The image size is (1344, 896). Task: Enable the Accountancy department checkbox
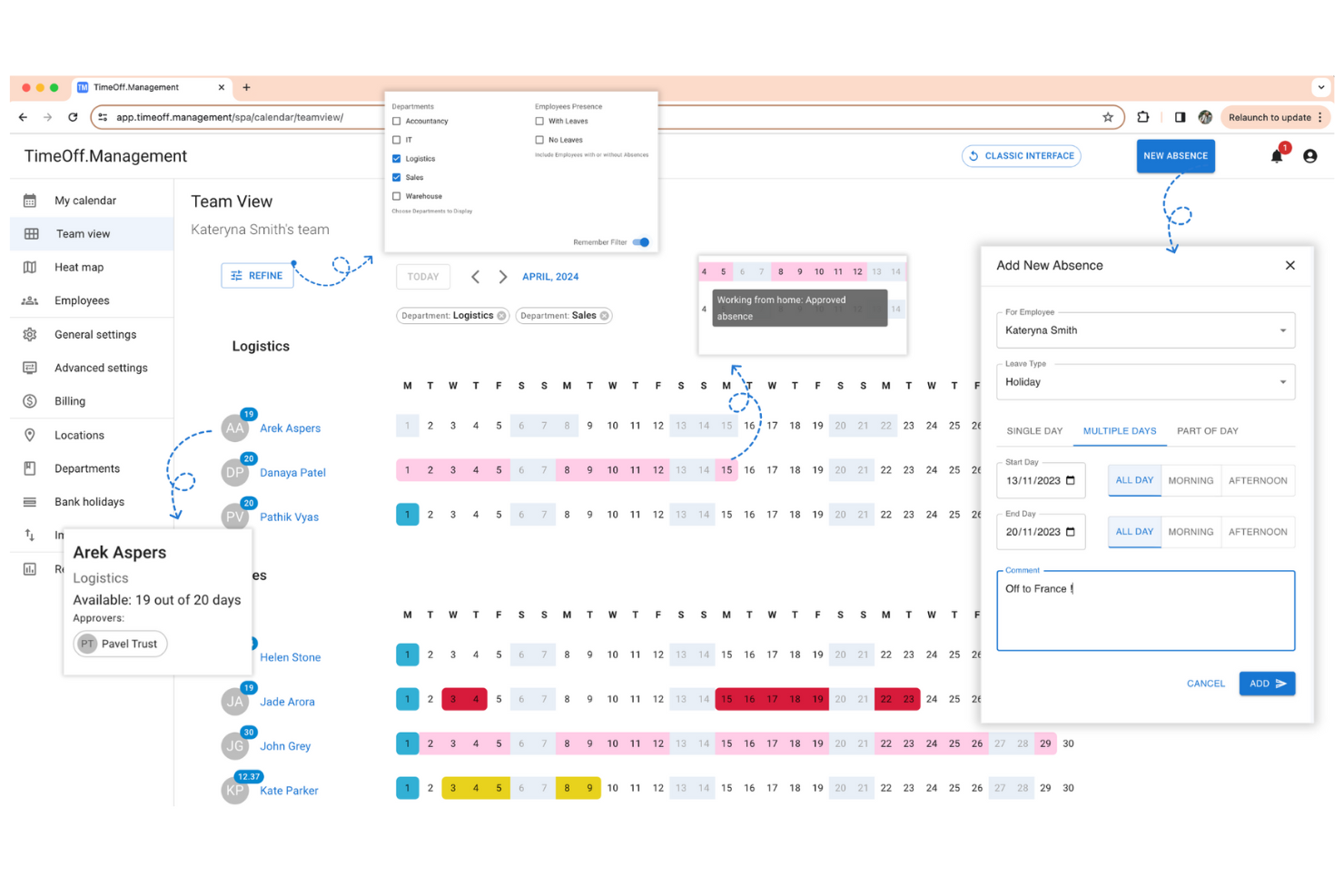click(x=397, y=121)
